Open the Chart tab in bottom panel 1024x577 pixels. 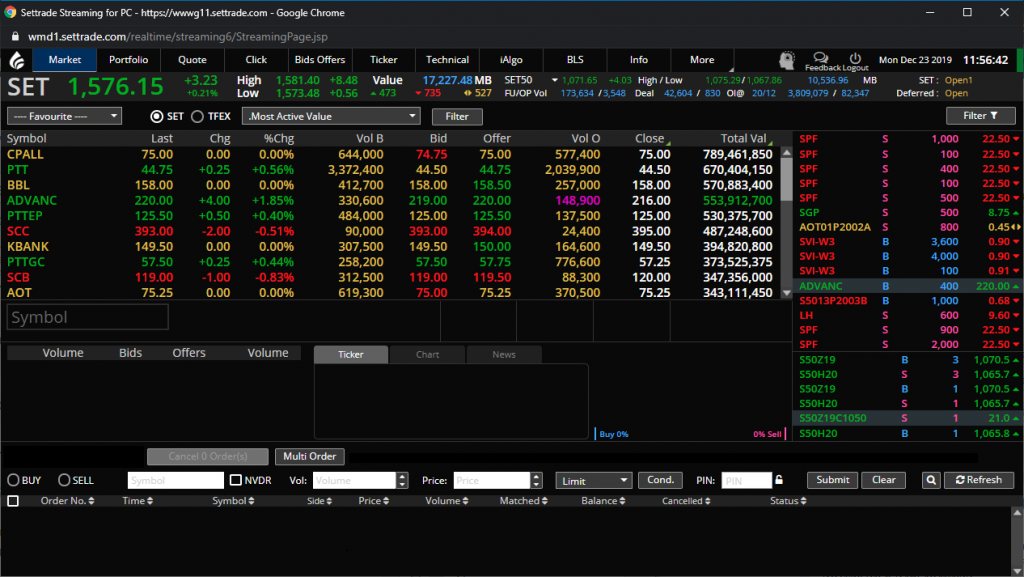427,354
